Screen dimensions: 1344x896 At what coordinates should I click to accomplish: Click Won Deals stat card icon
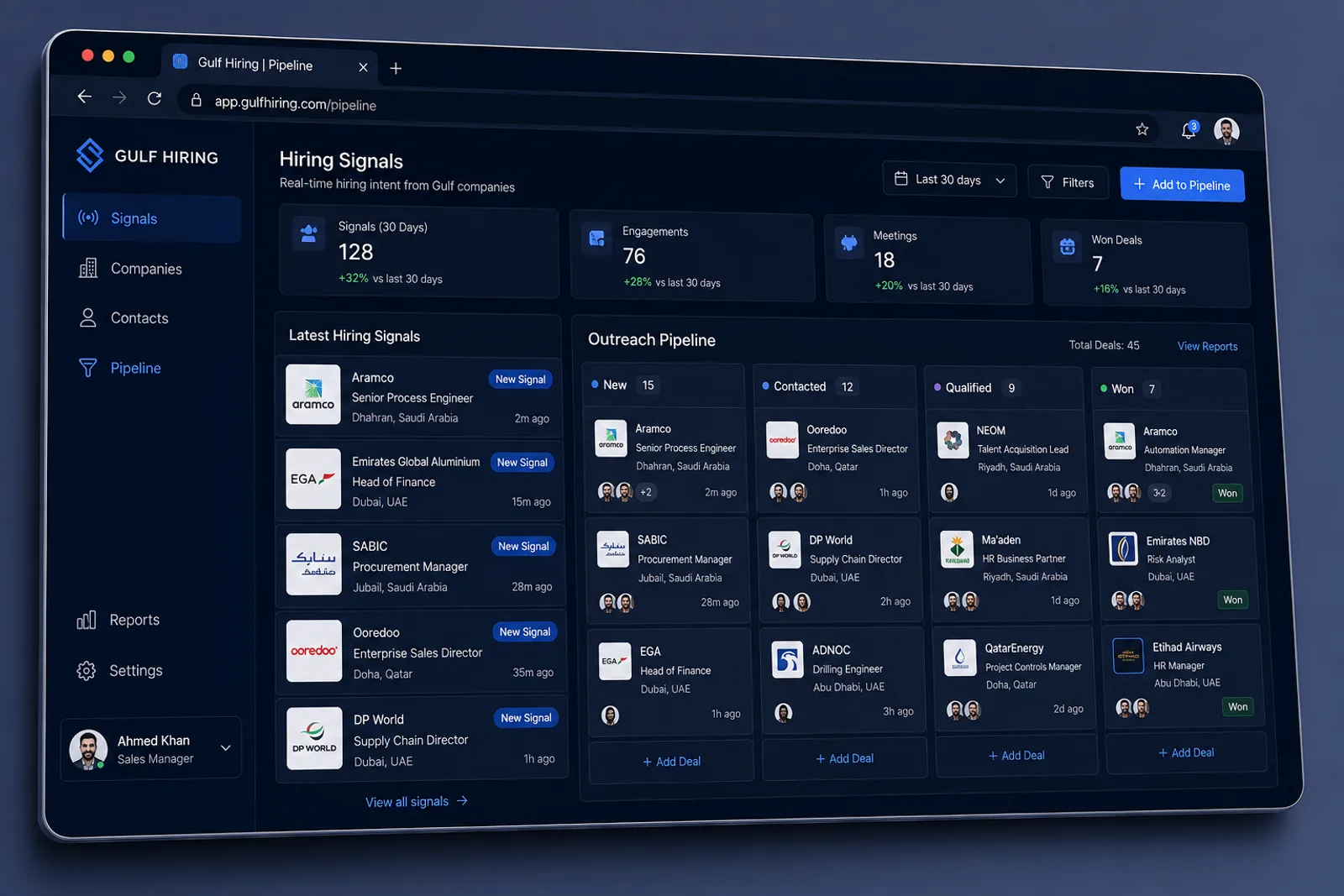pyautogui.click(x=1068, y=247)
